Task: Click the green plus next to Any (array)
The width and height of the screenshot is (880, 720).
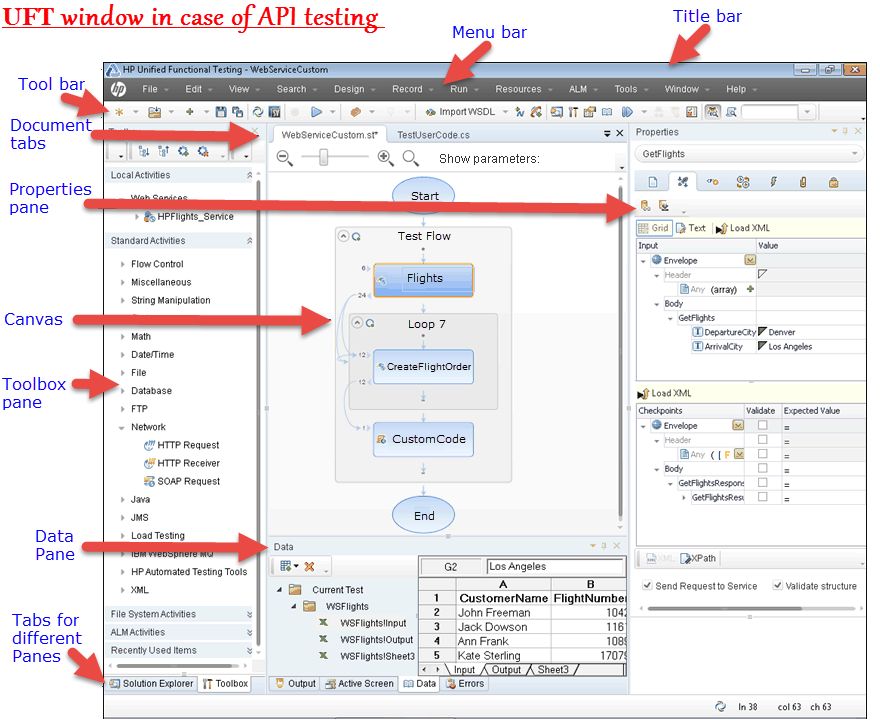Action: click(x=750, y=289)
